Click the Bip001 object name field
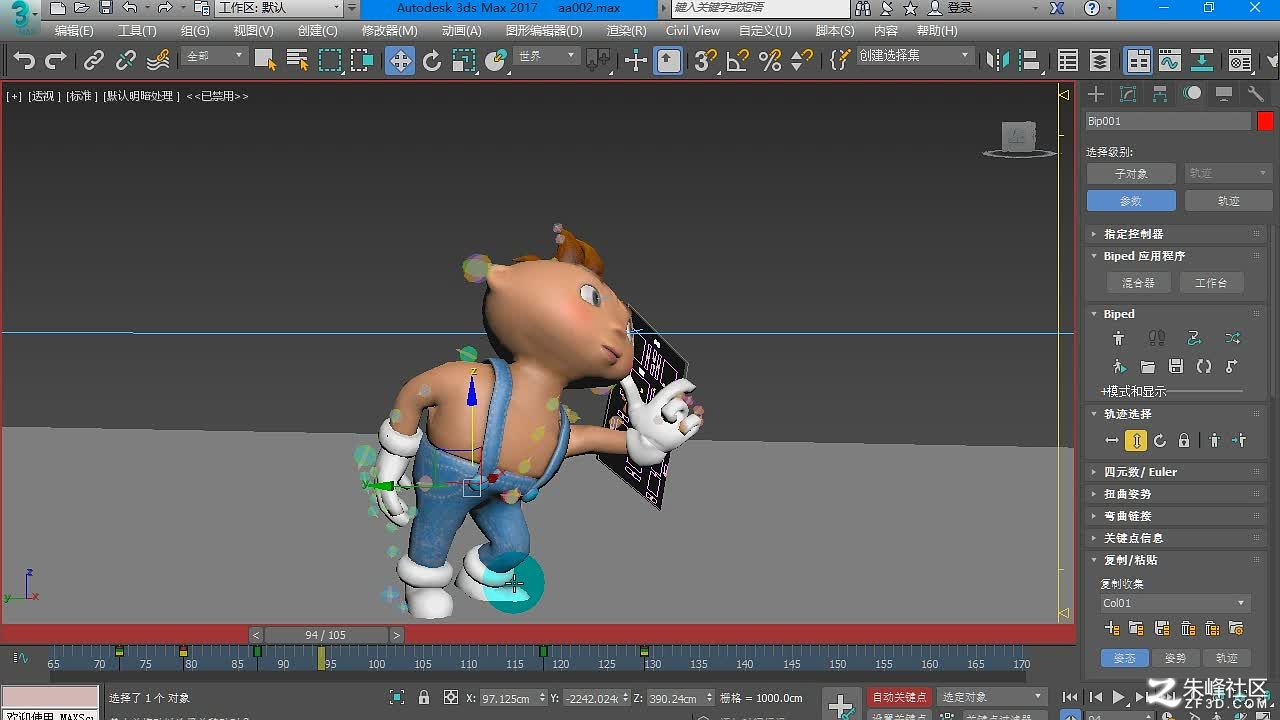1280x720 pixels. 1168,121
